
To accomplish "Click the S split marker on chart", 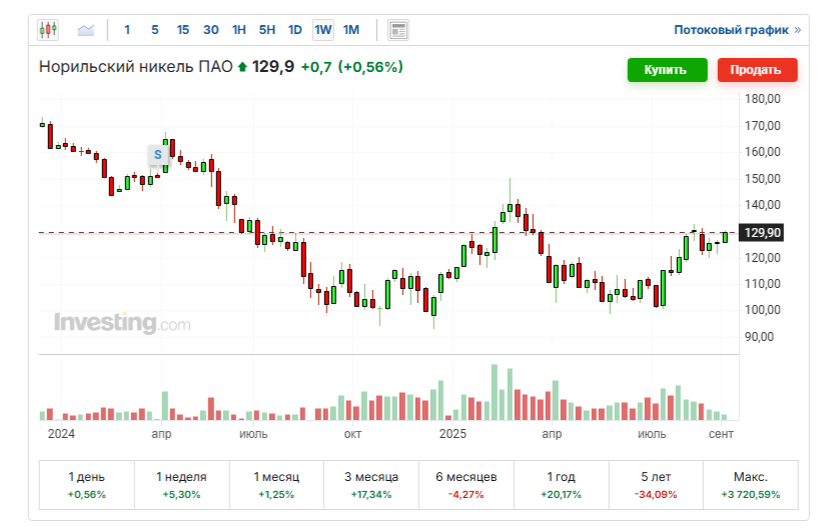I will coord(158,154).
